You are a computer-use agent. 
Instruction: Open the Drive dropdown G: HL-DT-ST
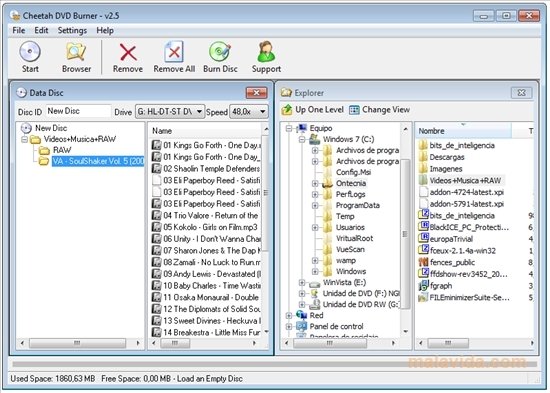170,112
